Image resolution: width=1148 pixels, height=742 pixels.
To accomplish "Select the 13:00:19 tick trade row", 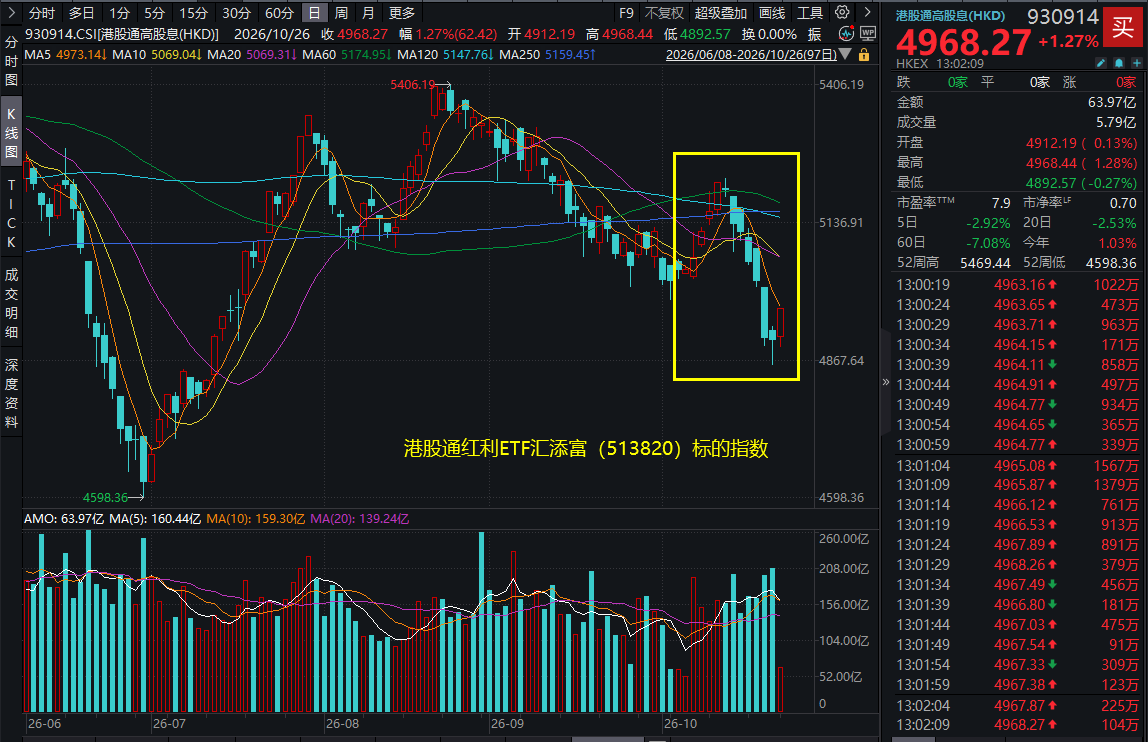I will pyautogui.click(x=1017, y=284).
